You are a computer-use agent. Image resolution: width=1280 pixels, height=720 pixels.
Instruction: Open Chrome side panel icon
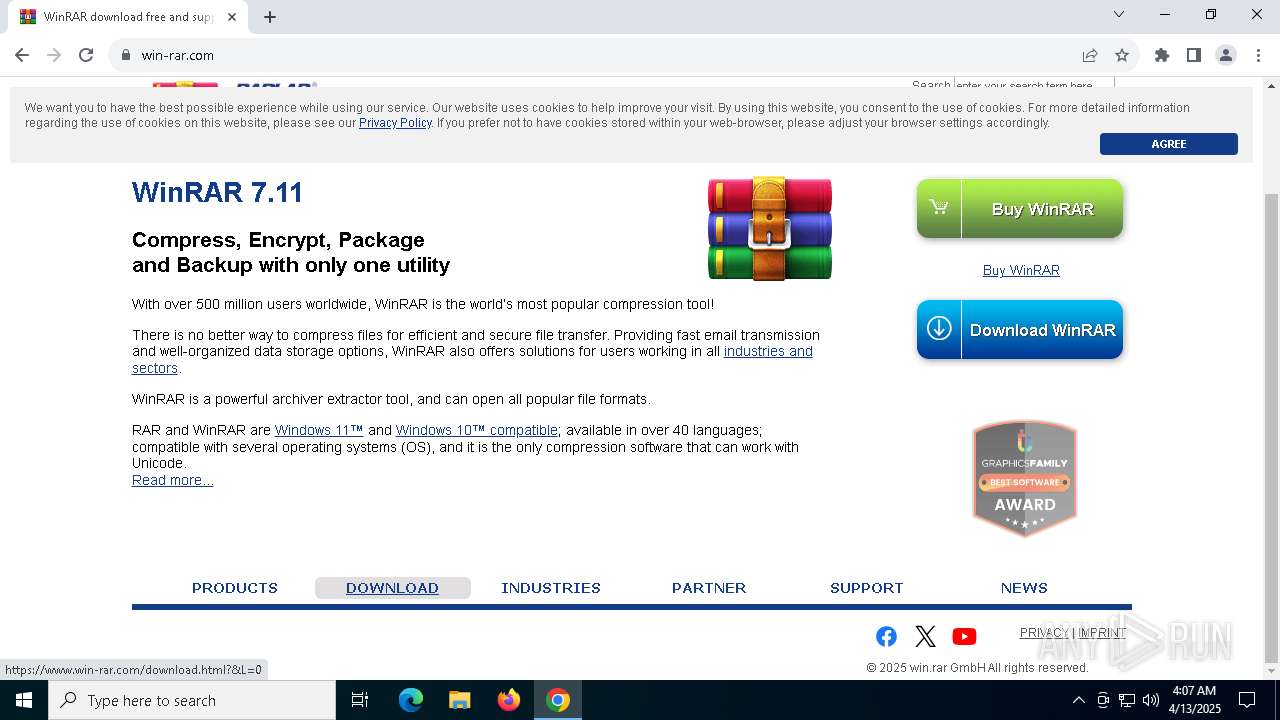pyautogui.click(x=1194, y=55)
